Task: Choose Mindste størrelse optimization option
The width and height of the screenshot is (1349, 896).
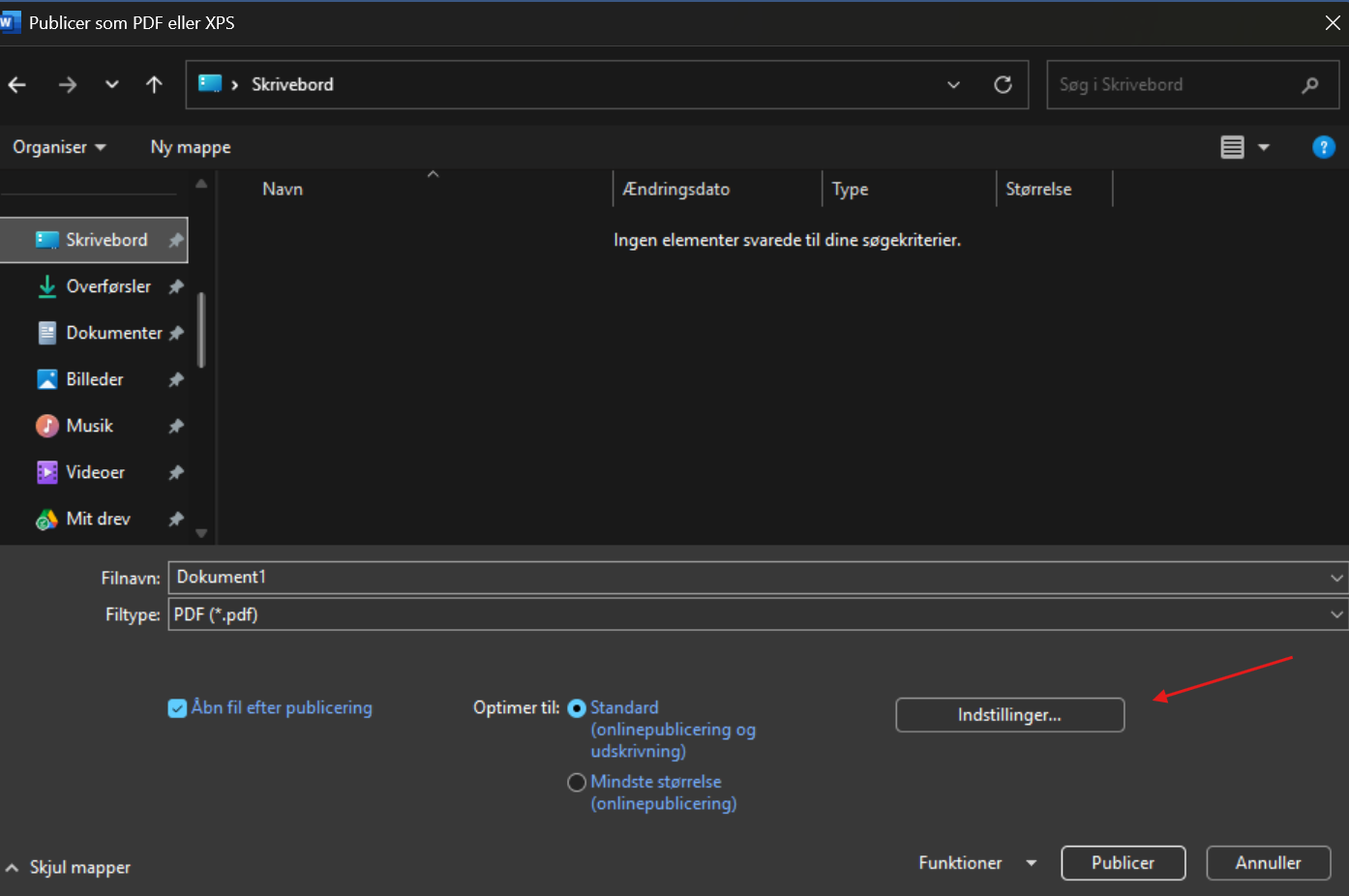Action: (577, 782)
